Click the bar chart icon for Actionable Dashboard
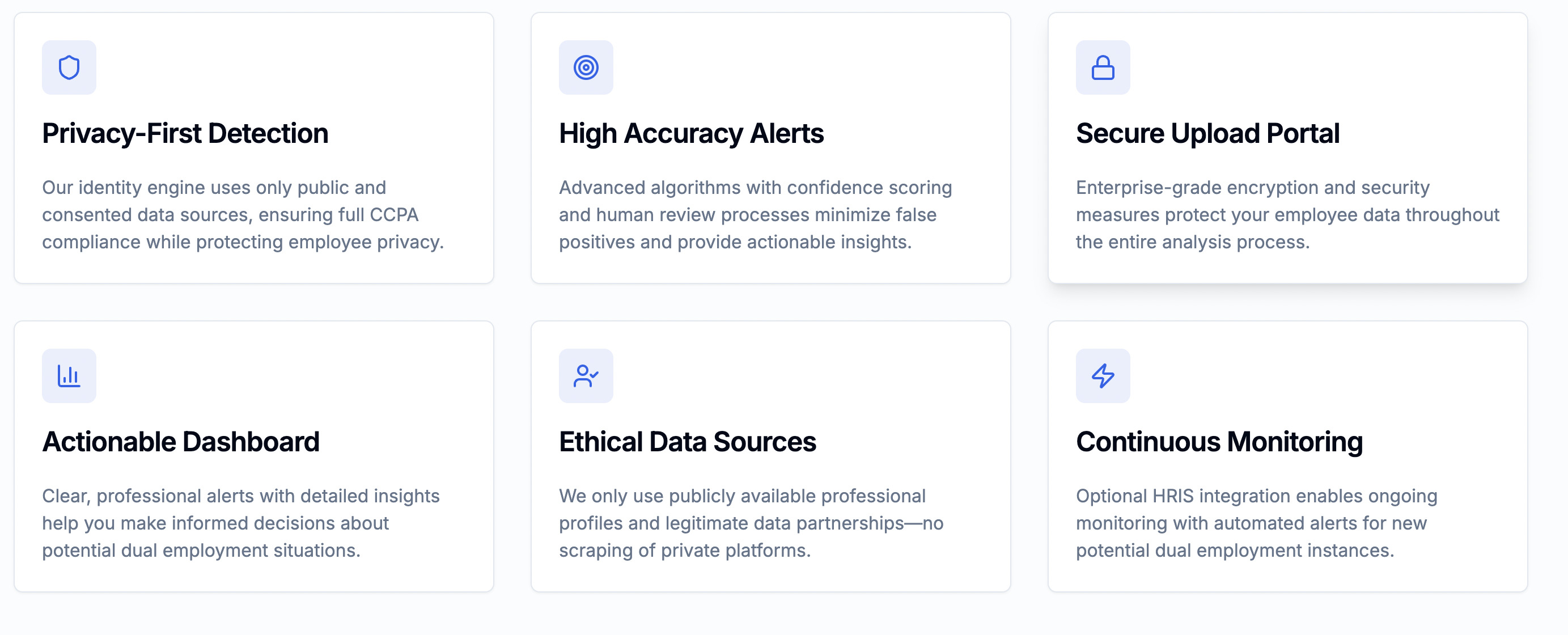1568x635 pixels. pos(69,376)
